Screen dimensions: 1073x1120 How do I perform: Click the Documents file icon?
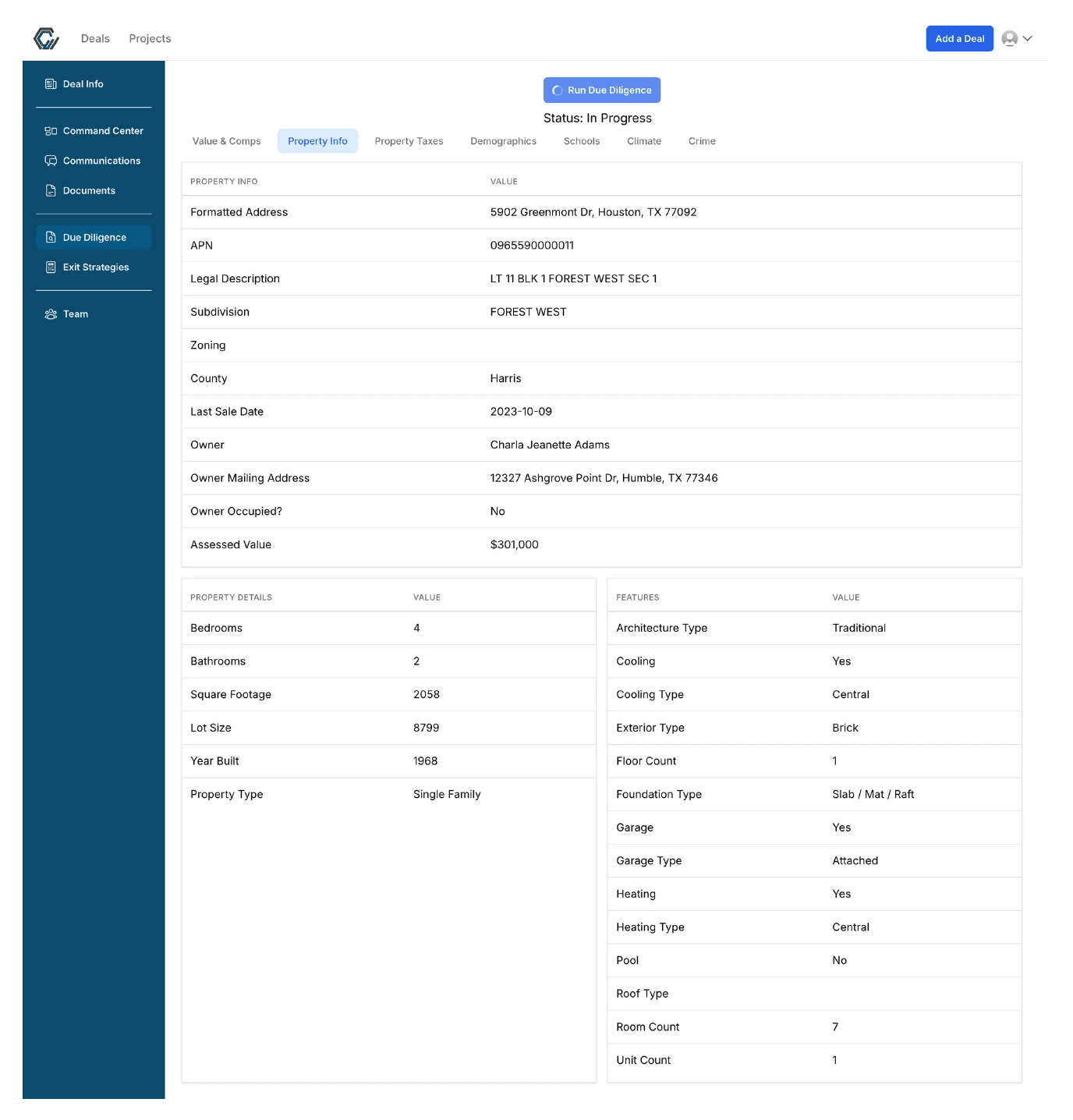click(51, 190)
